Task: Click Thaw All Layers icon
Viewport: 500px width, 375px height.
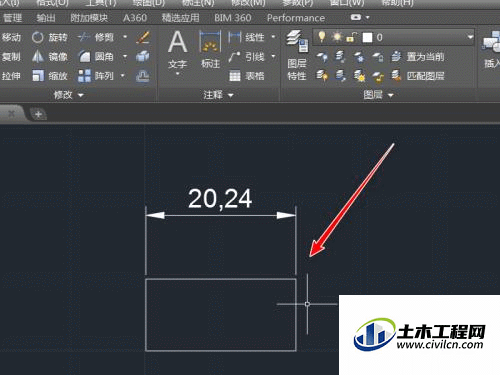Action: [x=359, y=76]
